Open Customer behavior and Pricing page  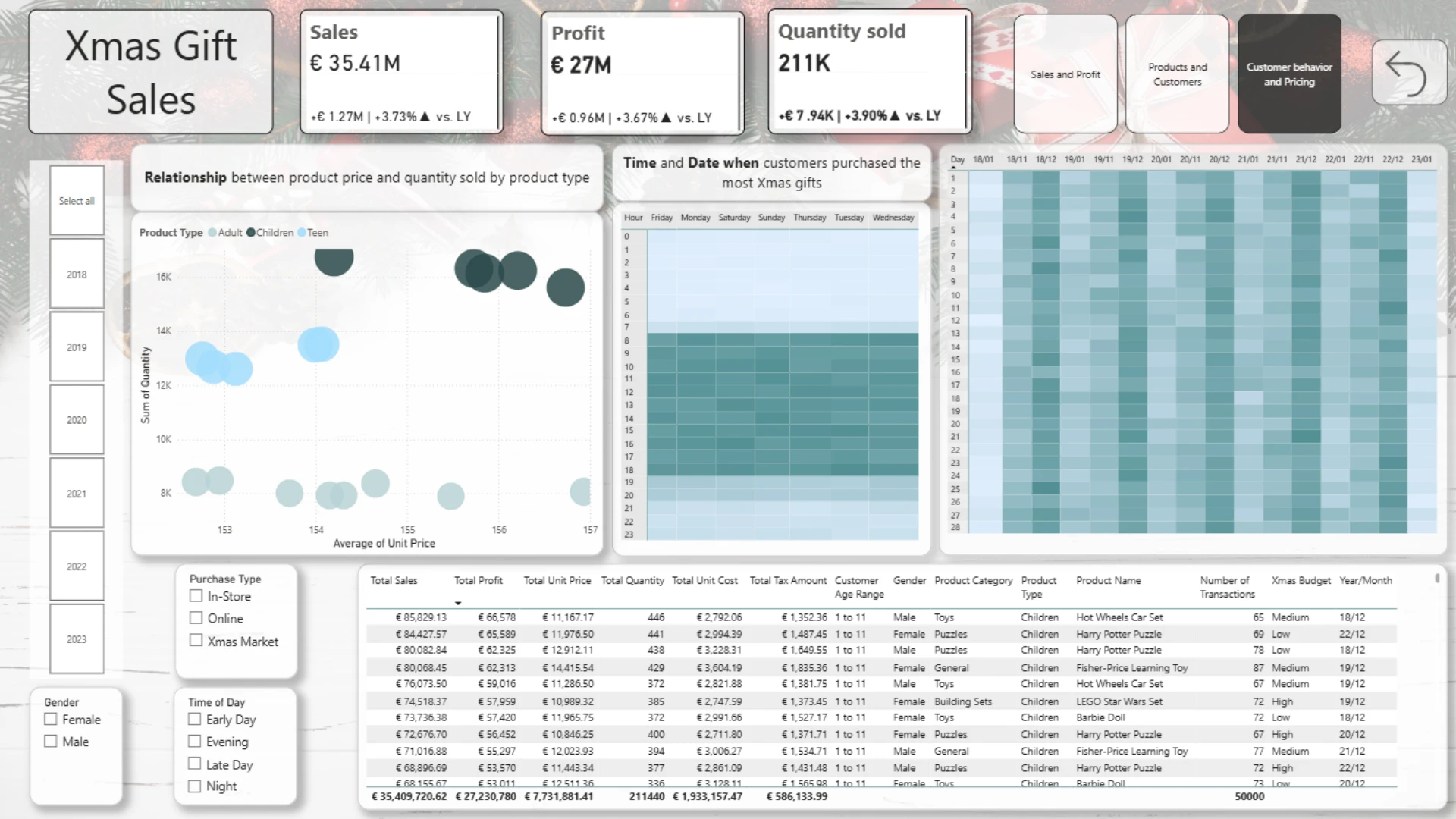(1289, 74)
